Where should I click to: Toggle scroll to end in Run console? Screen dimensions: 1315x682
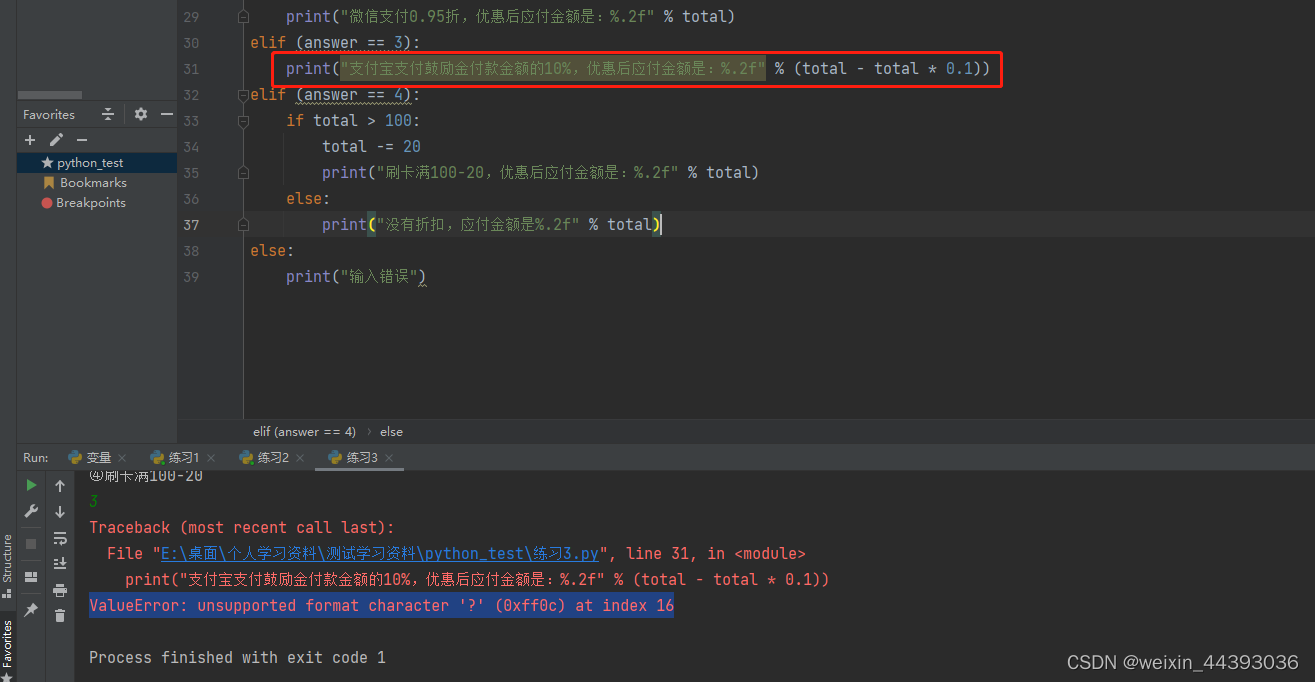tap(60, 564)
